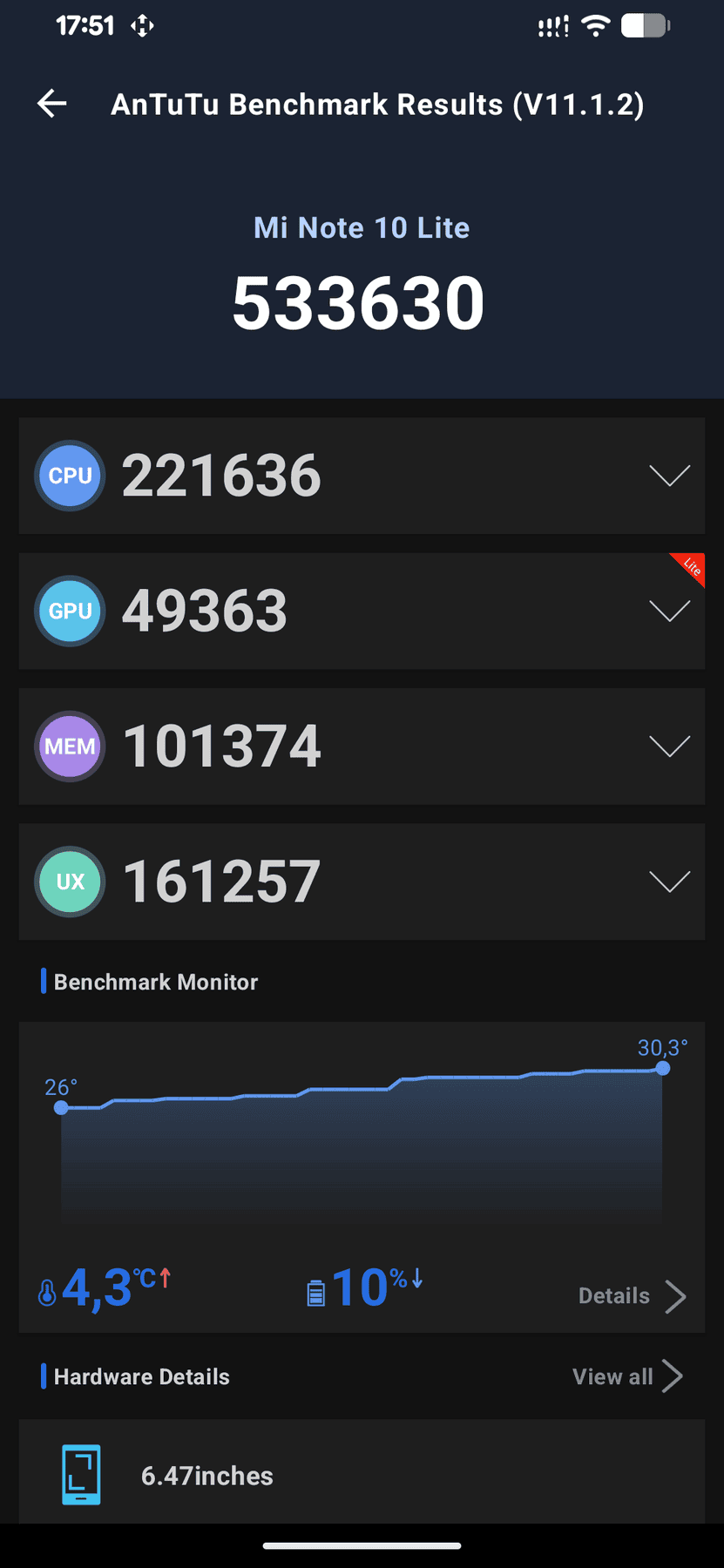
Task: Tap the battery indicator in status bar
Action: pos(646,26)
